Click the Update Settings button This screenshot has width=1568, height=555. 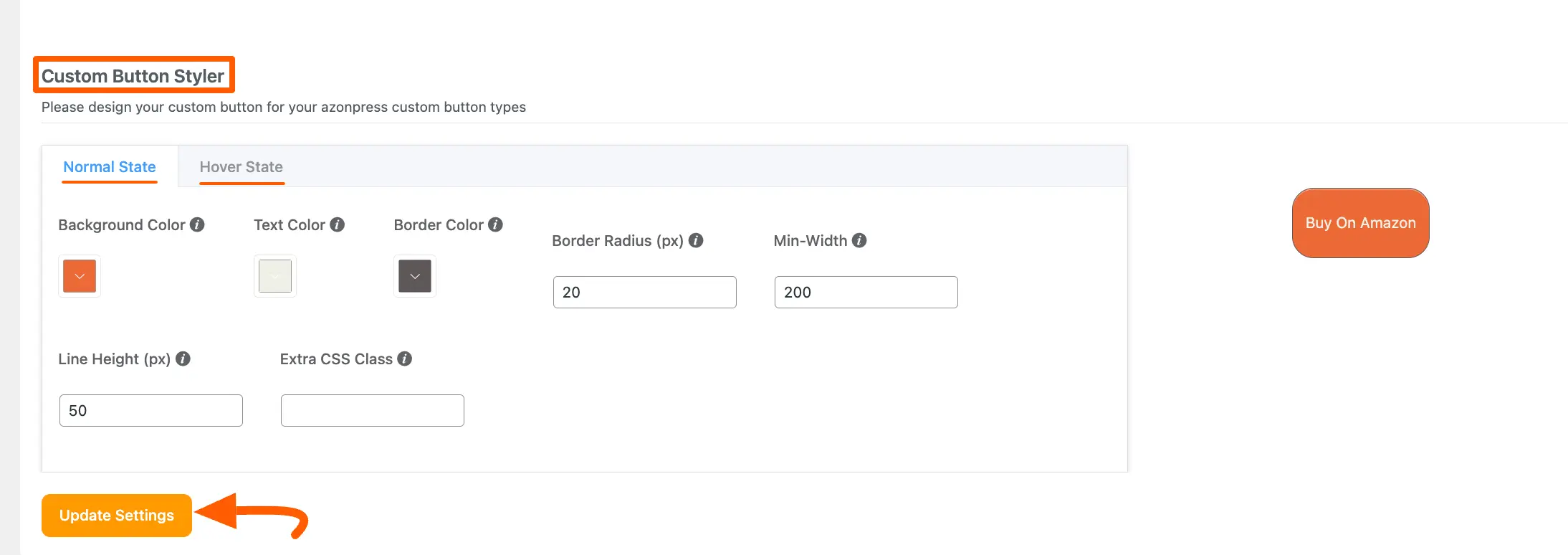tap(116, 515)
